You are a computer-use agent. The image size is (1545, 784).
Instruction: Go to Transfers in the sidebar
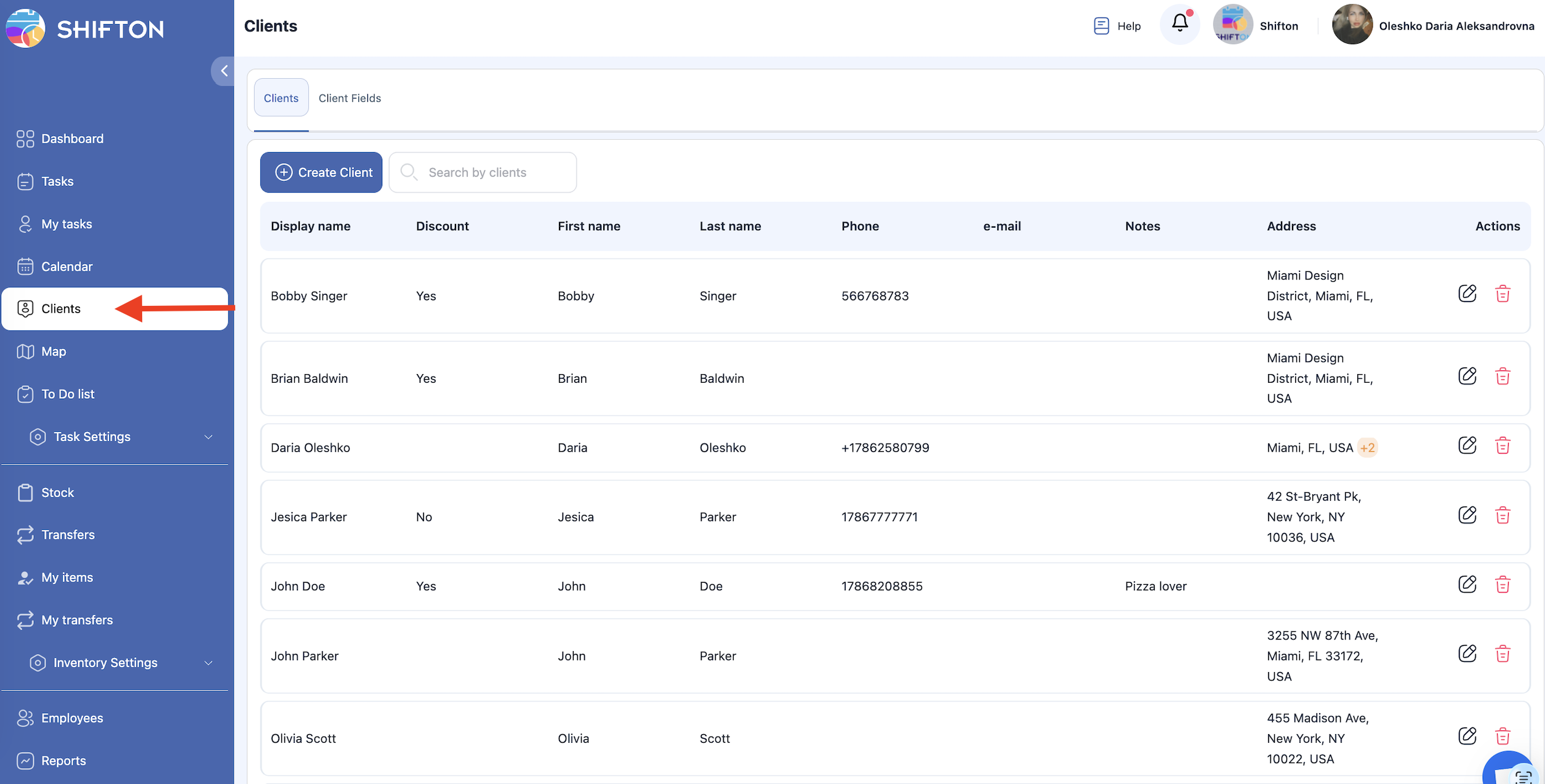pyautogui.click(x=68, y=535)
